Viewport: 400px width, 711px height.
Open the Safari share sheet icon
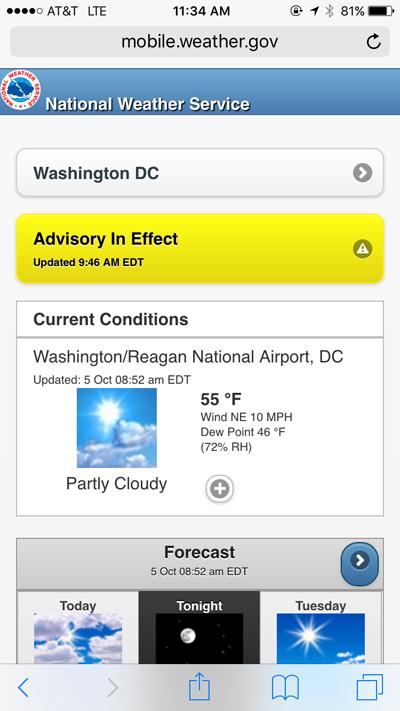click(200, 687)
